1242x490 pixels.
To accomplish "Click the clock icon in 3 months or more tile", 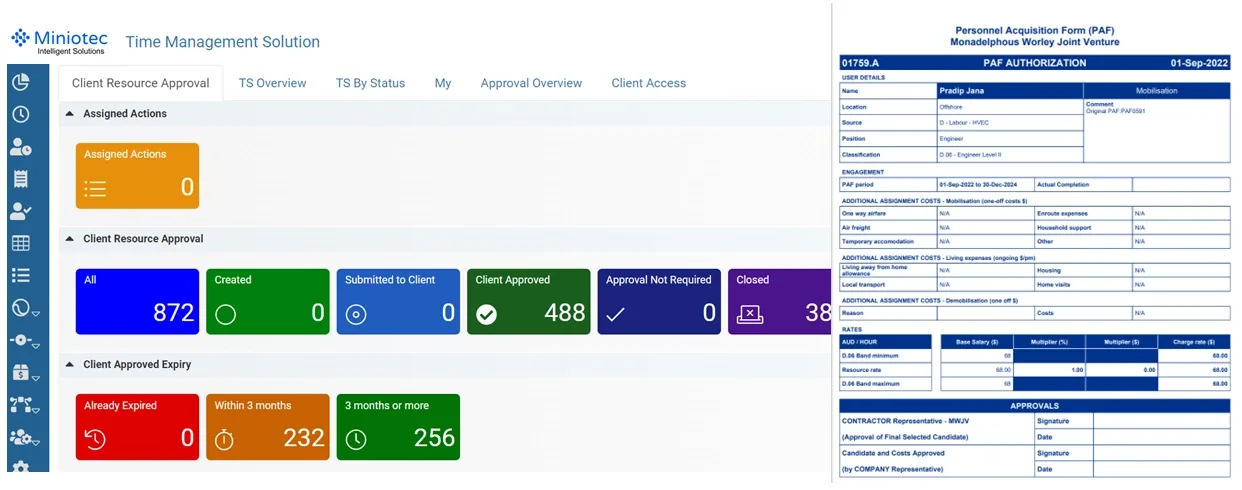I will [356, 439].
